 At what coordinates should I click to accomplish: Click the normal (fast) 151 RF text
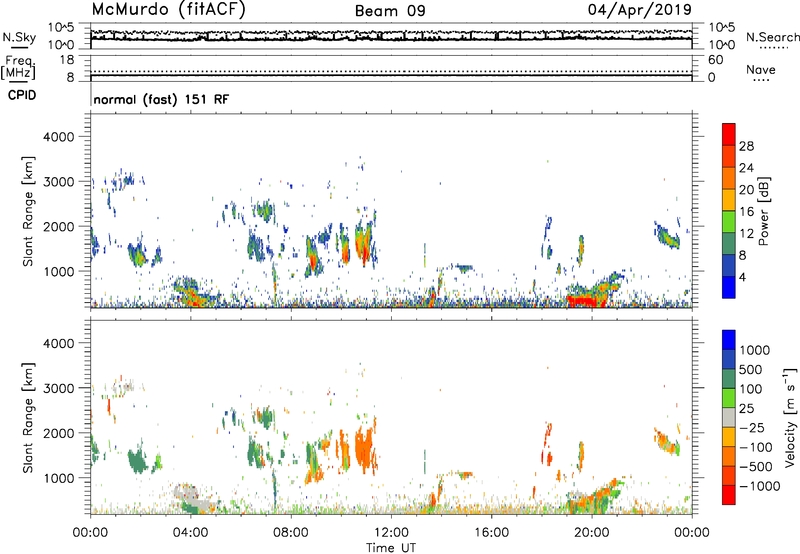[x=161, y=99]
